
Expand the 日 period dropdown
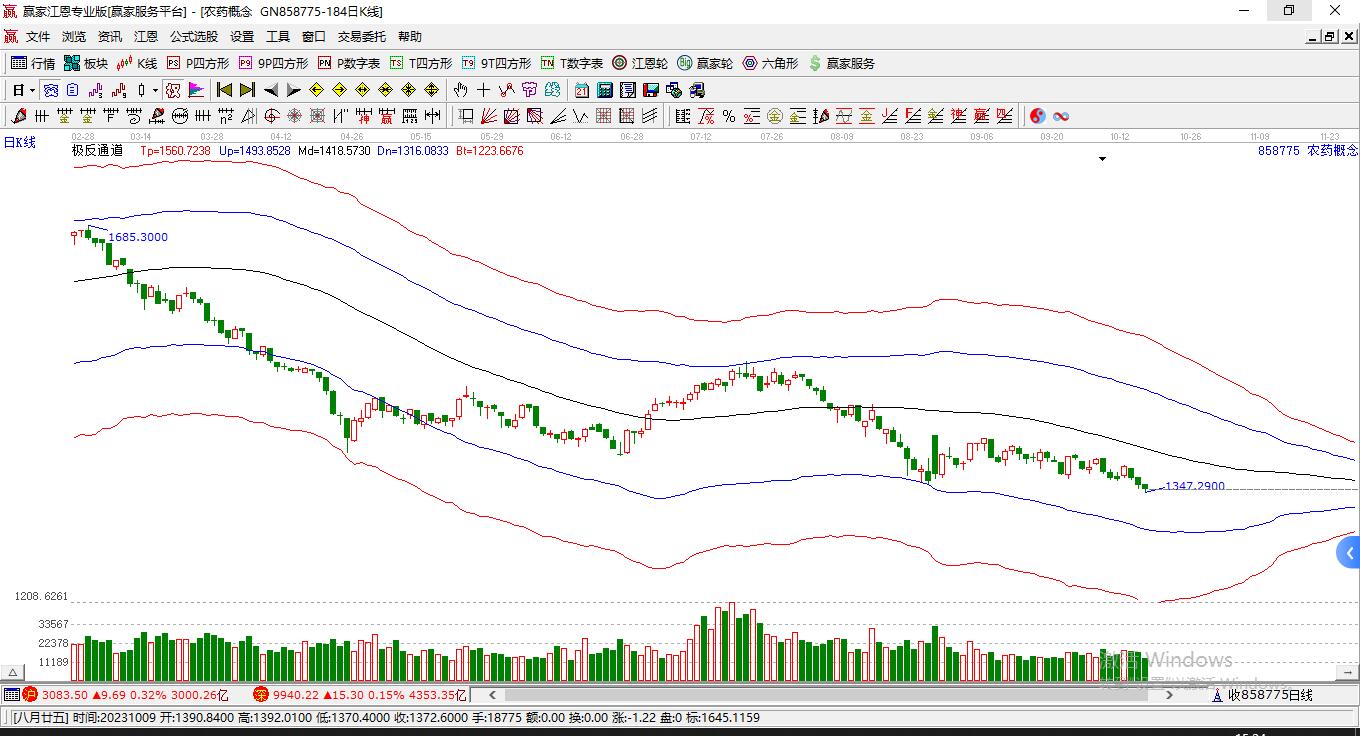click(32, 90)
